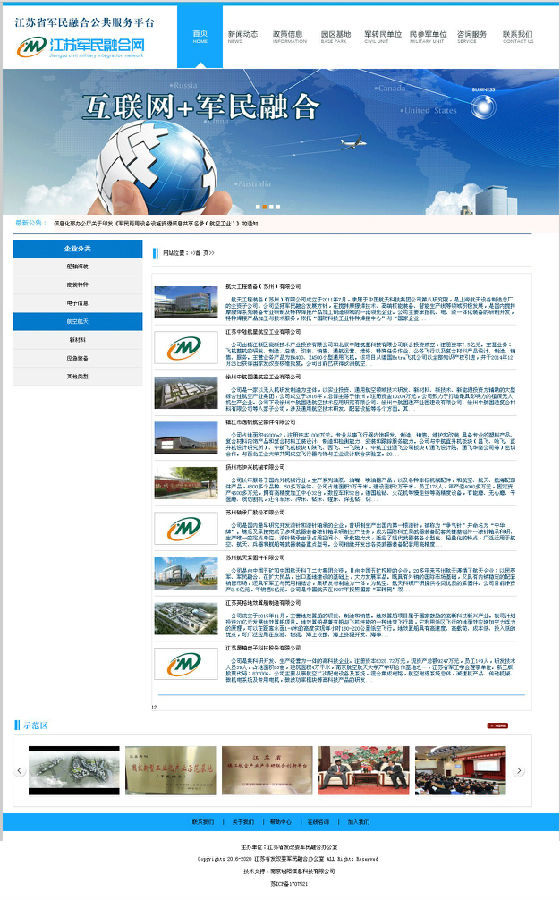Open the meeting-with-flowers carousel photo
560x900 pixels.
364,770
